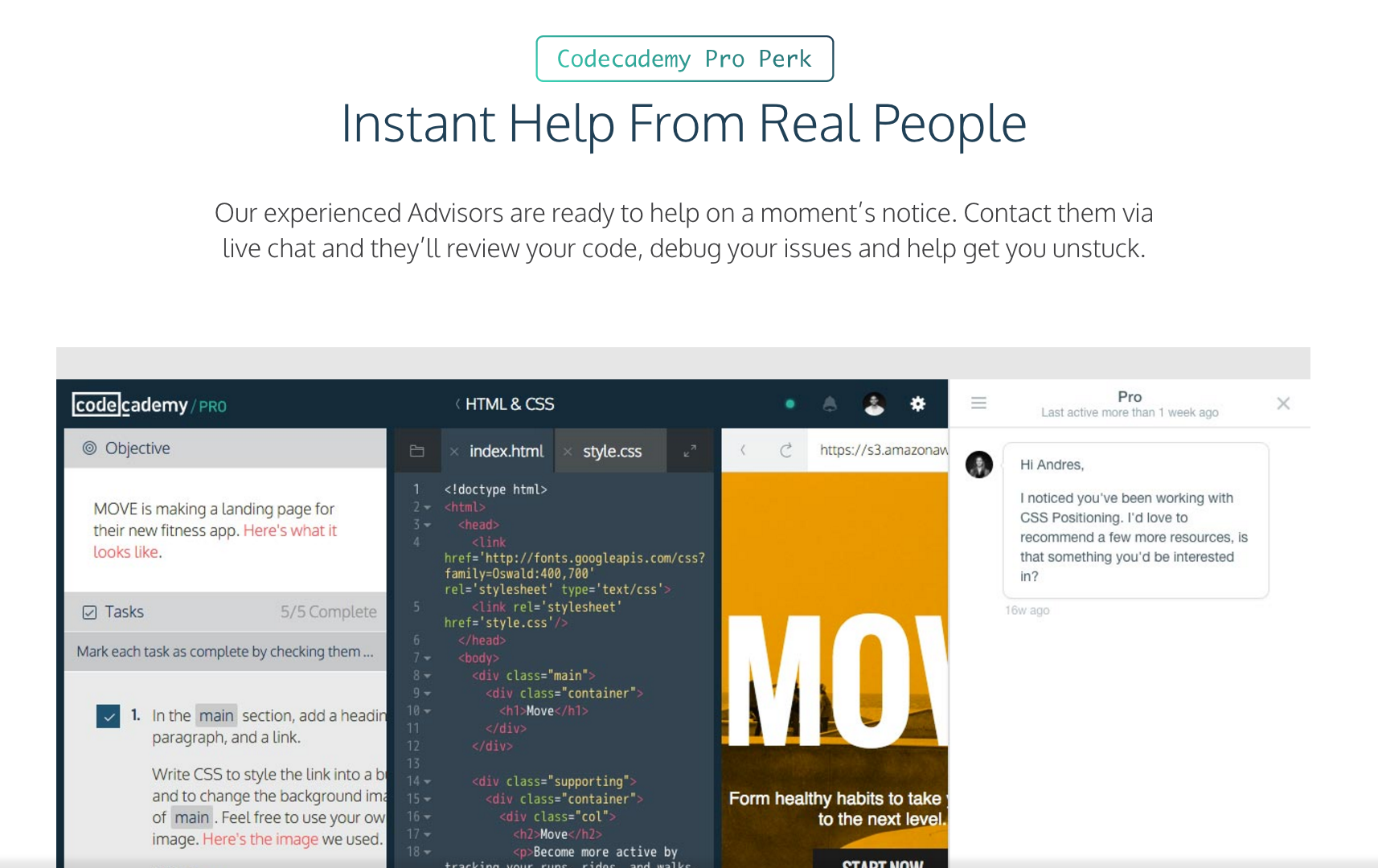This screenshot has height=868, width=1378.
Task: Click the Codecademy Pro Perk badge
Action: [x=685, y=59]
